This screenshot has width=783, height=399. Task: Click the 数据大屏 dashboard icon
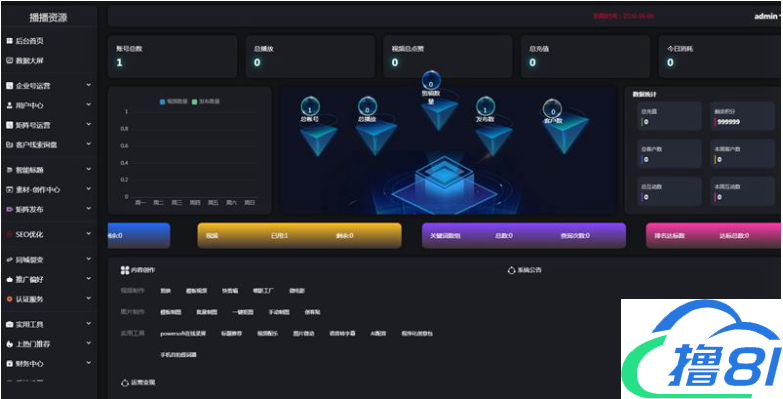point(9,60)
